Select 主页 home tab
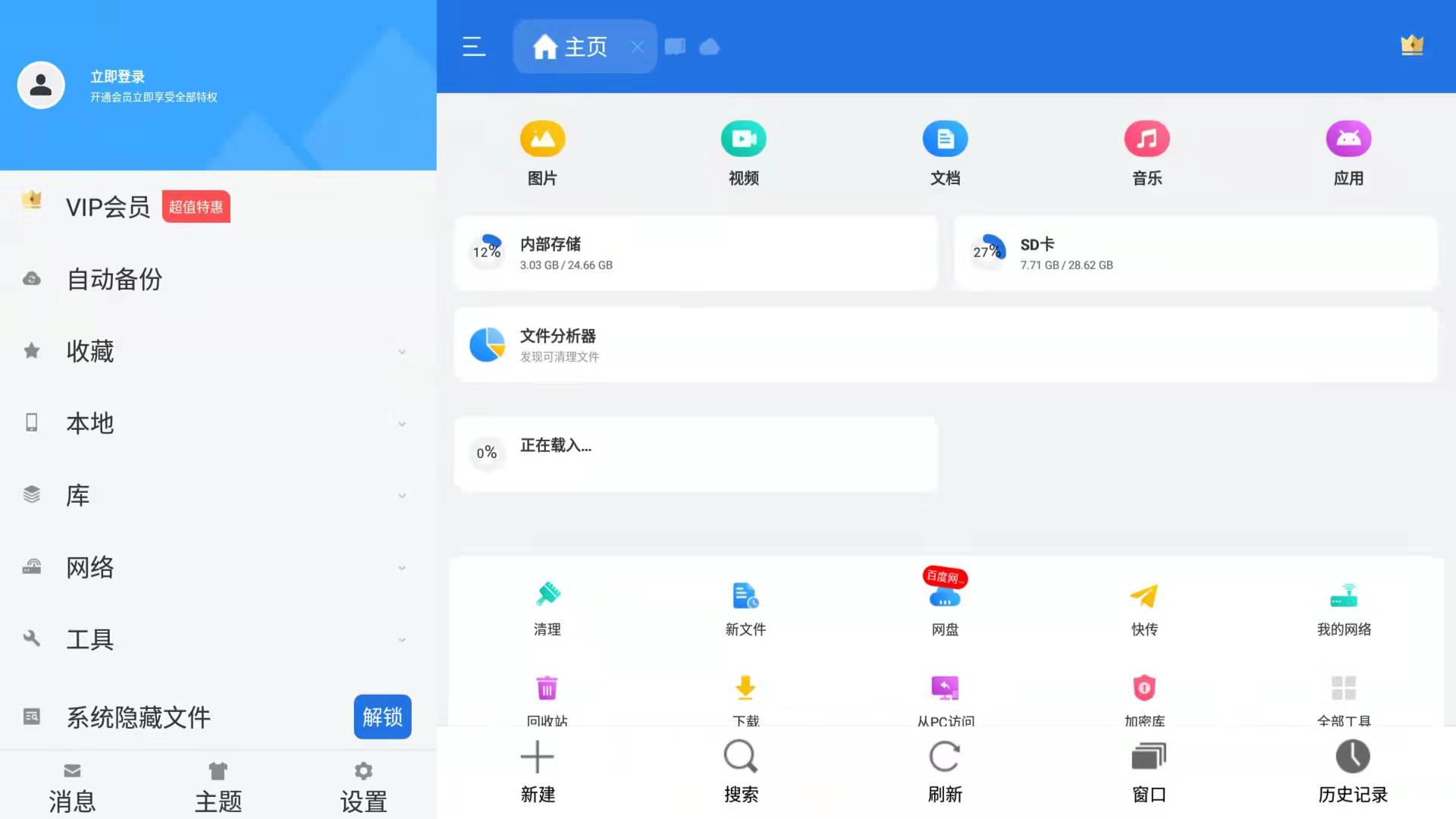This screenshot has width=1456, height=819. point(584,46)
